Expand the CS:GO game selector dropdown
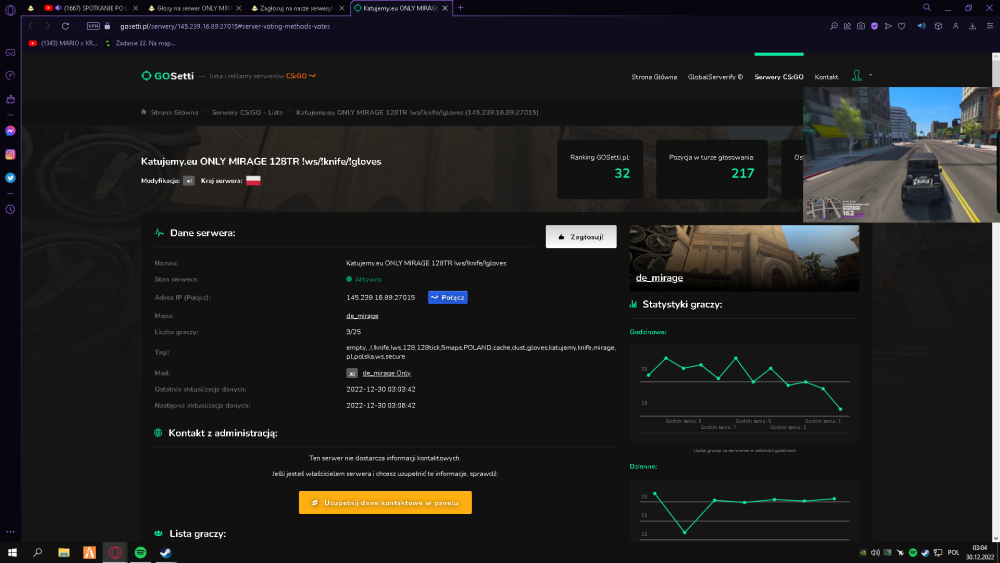This screenshot has width=1000, height=563. pyautogui.click(x=300, y=76)
